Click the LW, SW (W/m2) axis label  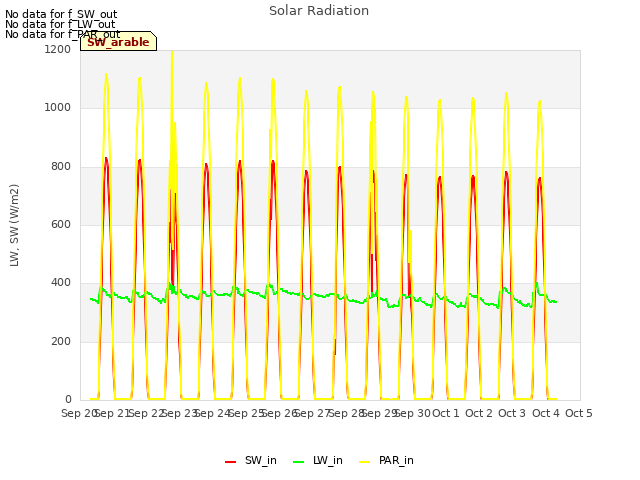[x=14, y=225]
